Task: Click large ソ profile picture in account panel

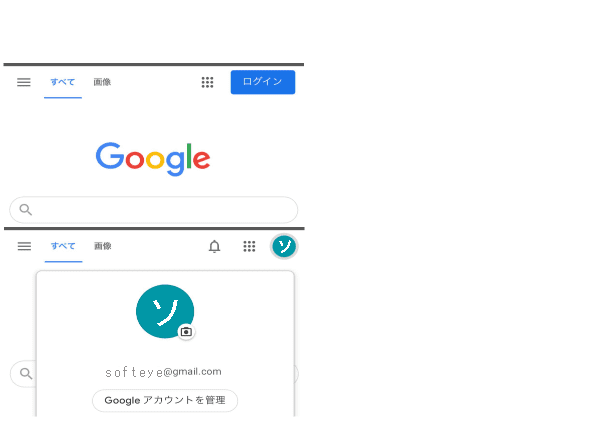Action: [165, 311]
